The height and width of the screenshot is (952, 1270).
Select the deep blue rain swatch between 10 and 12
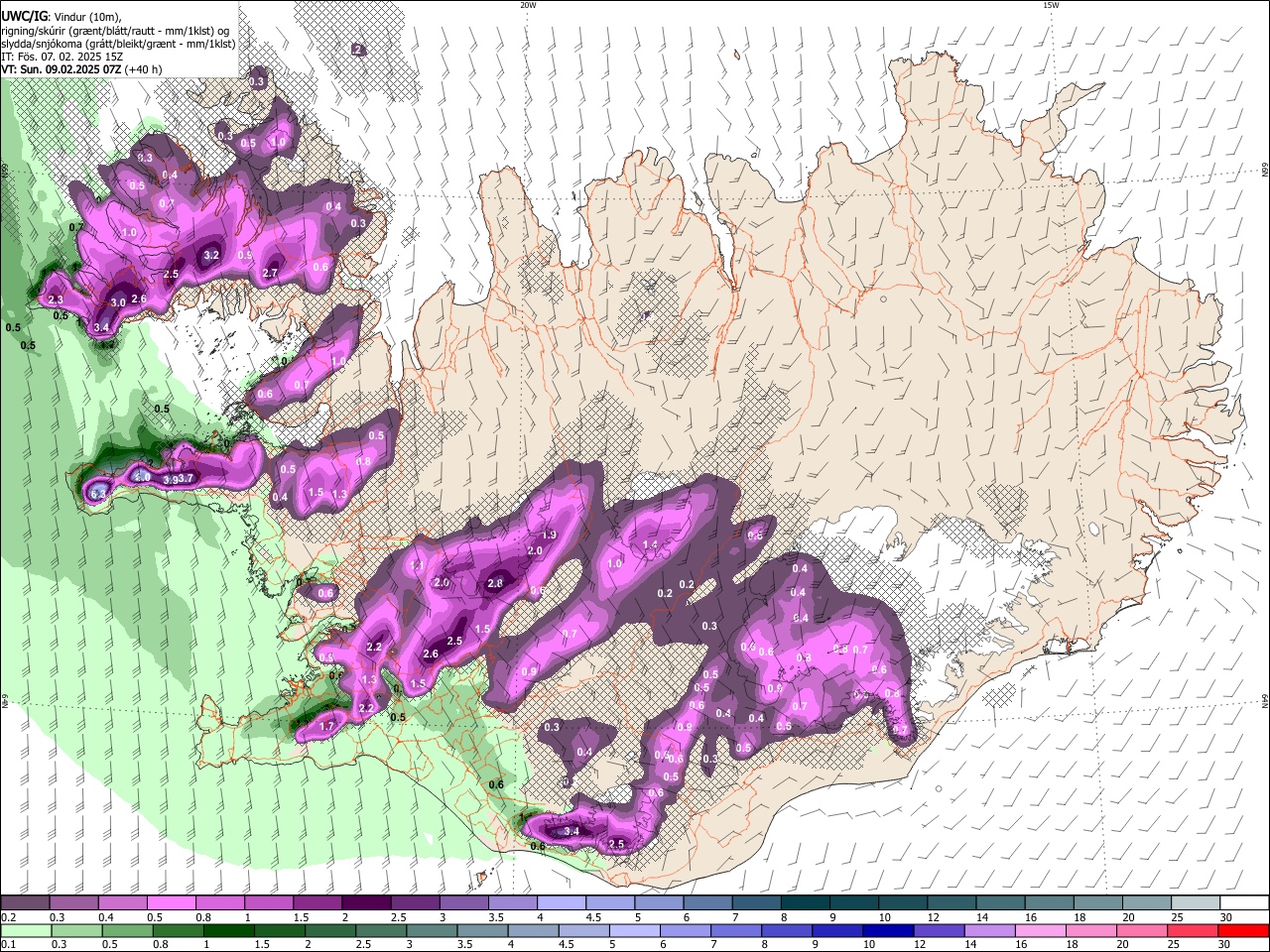(x=887, y=930)
